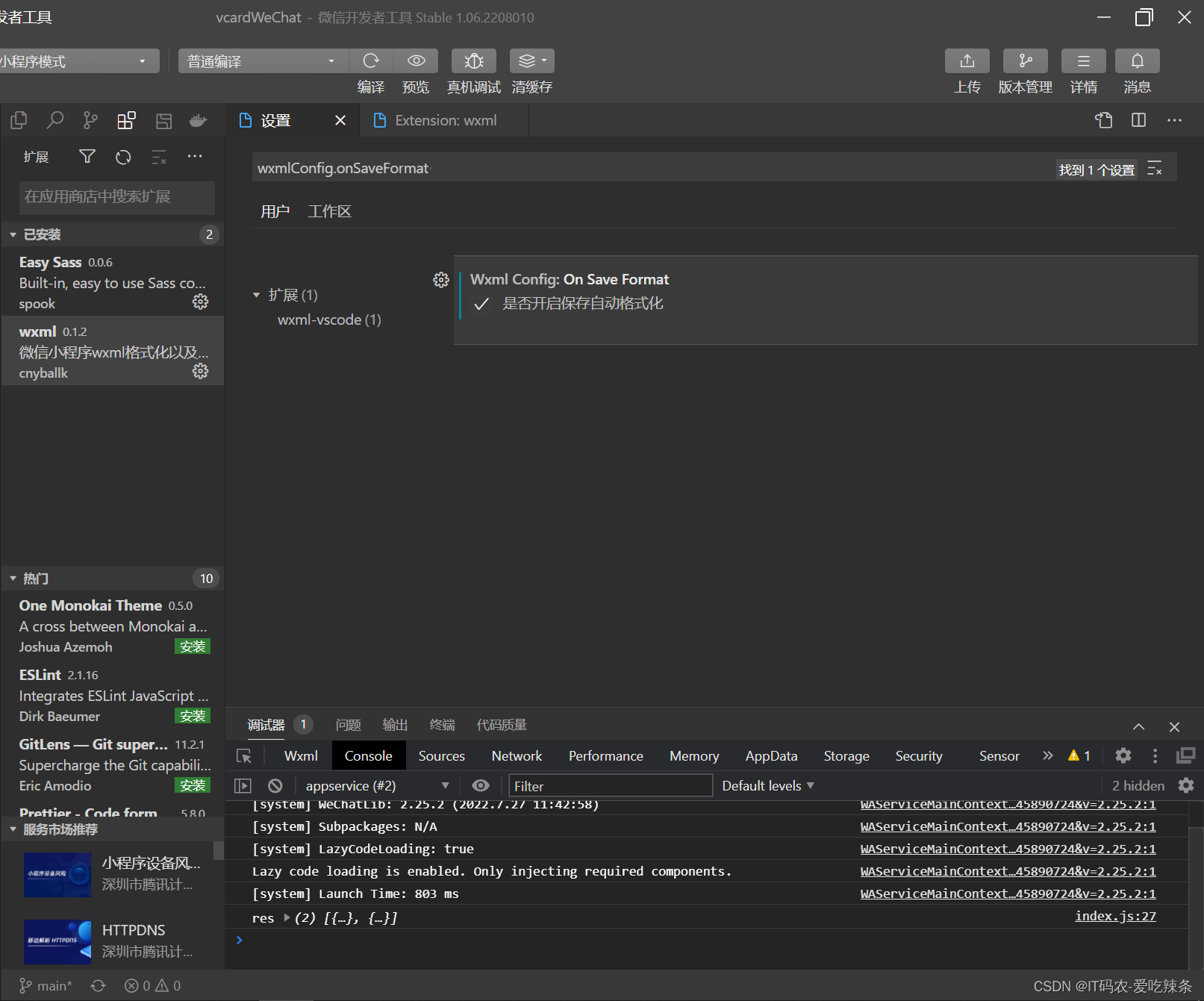The image size is (1204, 1001).
Task: Install One Monokai Theme extension
Action: coord(193,646)
